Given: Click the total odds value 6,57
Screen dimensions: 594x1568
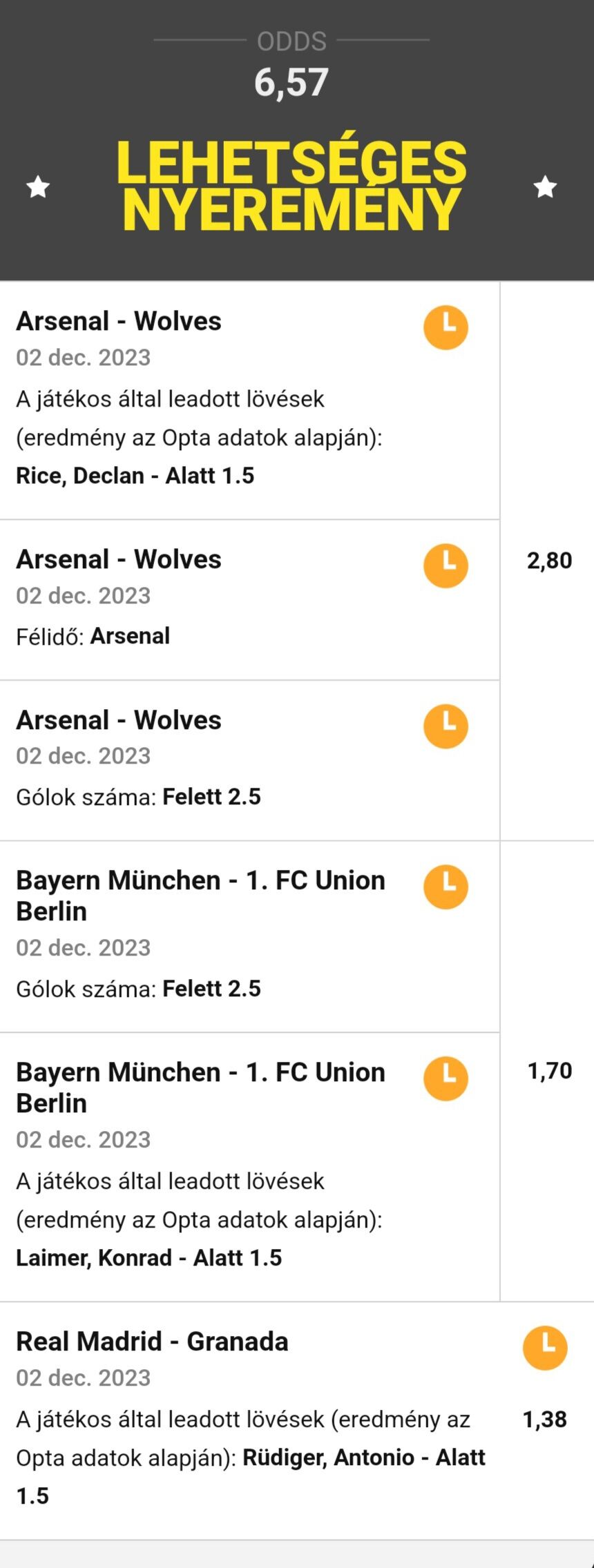Looking at the screenshot, I should [x=291, y=83].
